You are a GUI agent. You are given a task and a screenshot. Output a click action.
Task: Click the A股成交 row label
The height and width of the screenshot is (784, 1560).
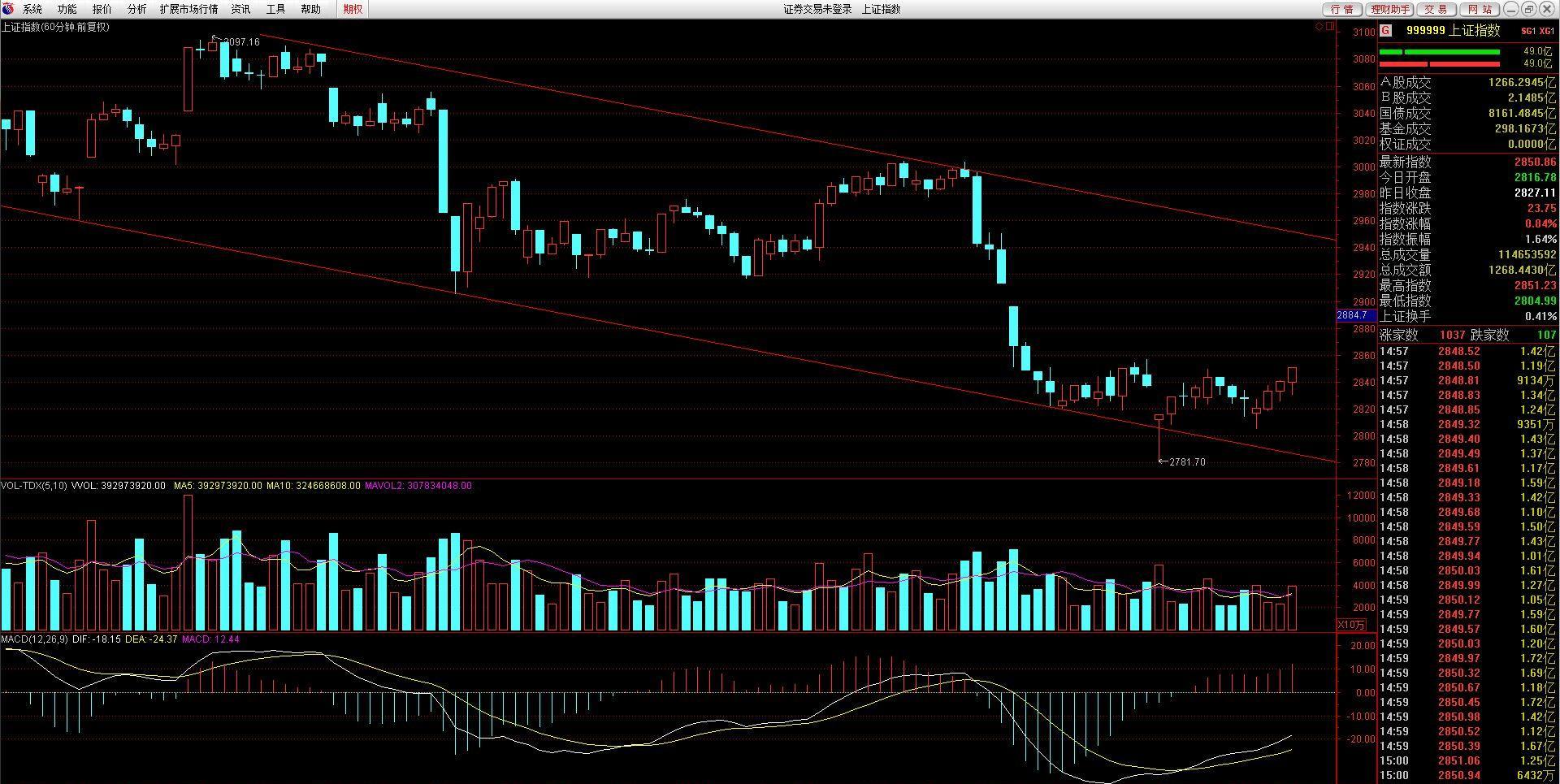tap(1405, 83)
